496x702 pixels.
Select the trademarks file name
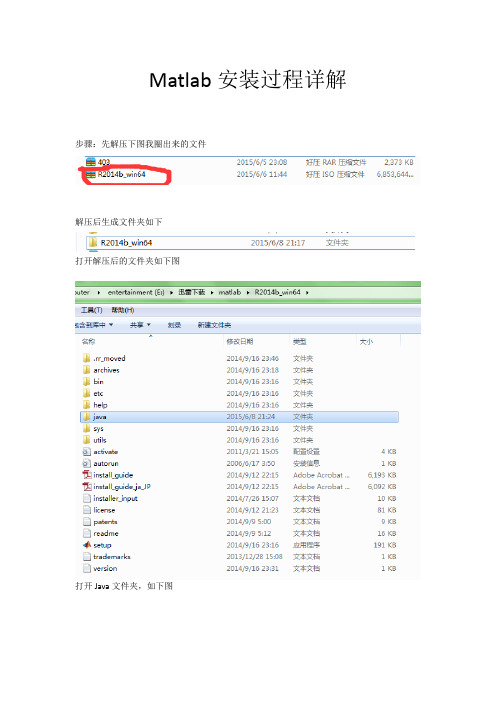[x=112, y=557]
